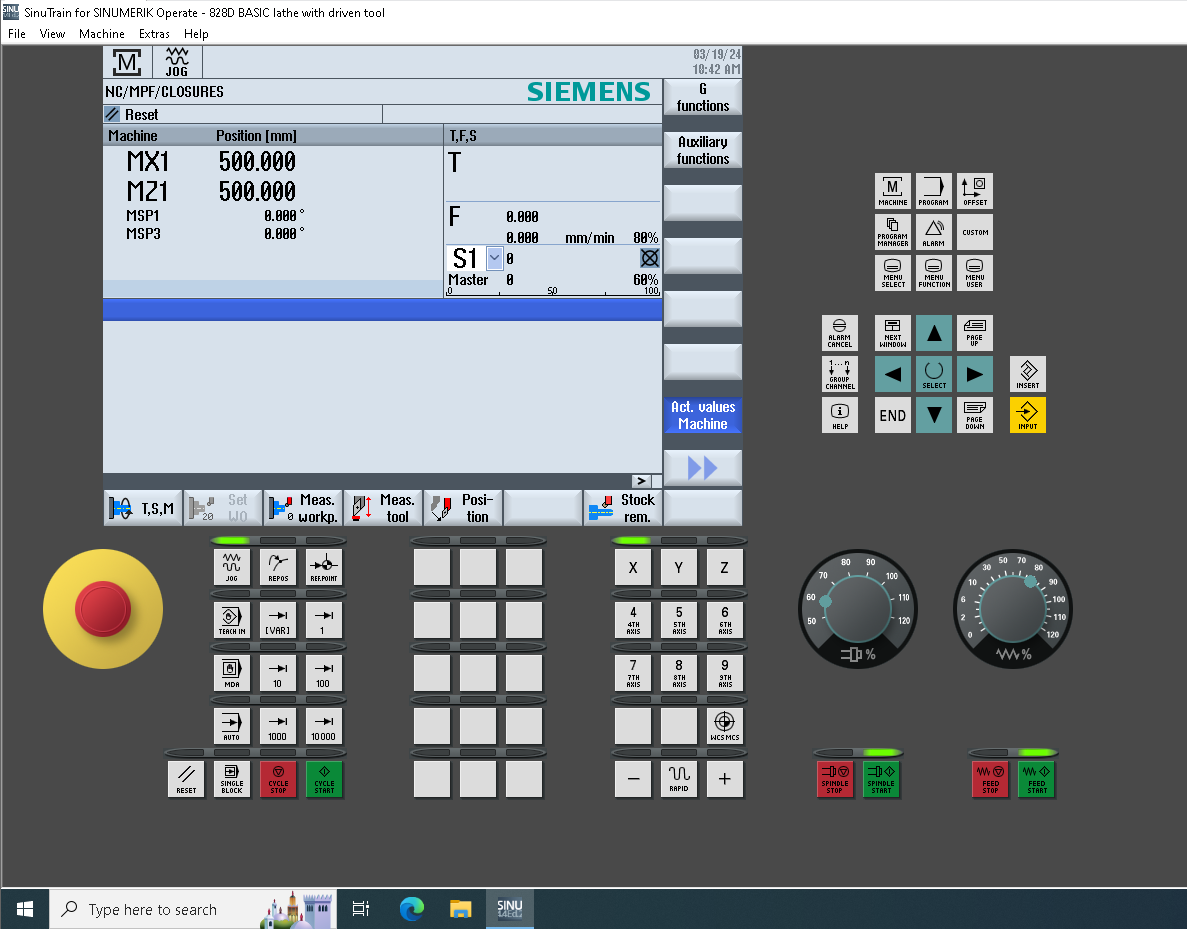Viewport: 1187px width, 929px height.
Task: Click green SPINDLE START key
Action: (881, 779)
